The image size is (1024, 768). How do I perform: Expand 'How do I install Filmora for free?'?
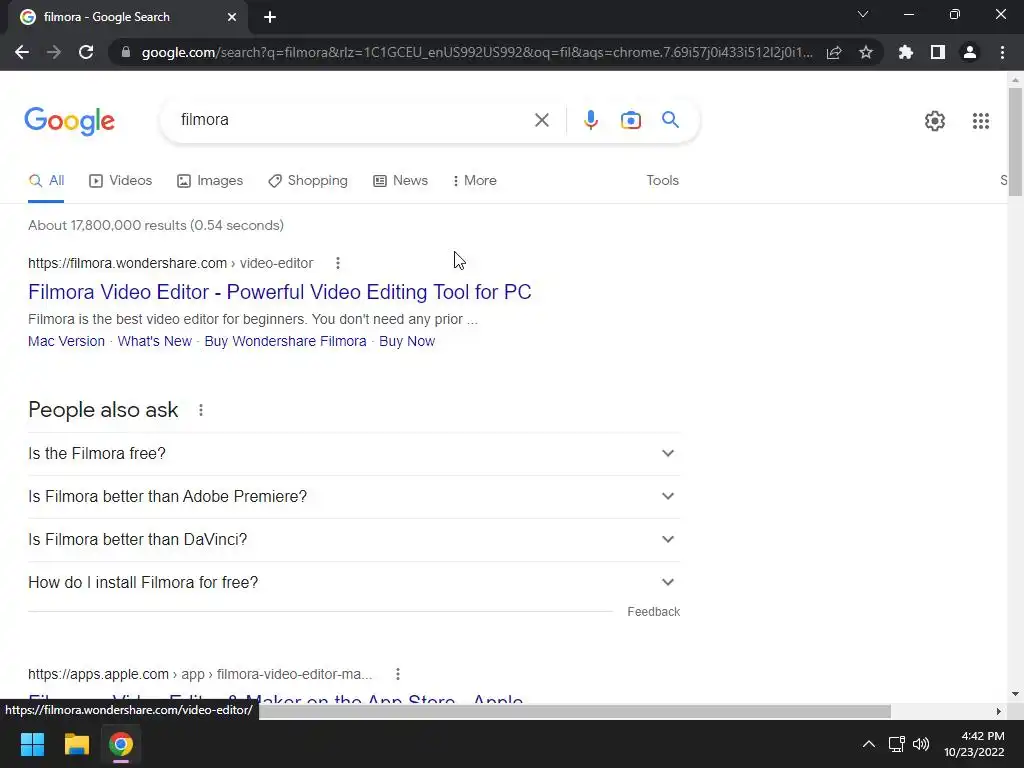(x=354, y=583)
